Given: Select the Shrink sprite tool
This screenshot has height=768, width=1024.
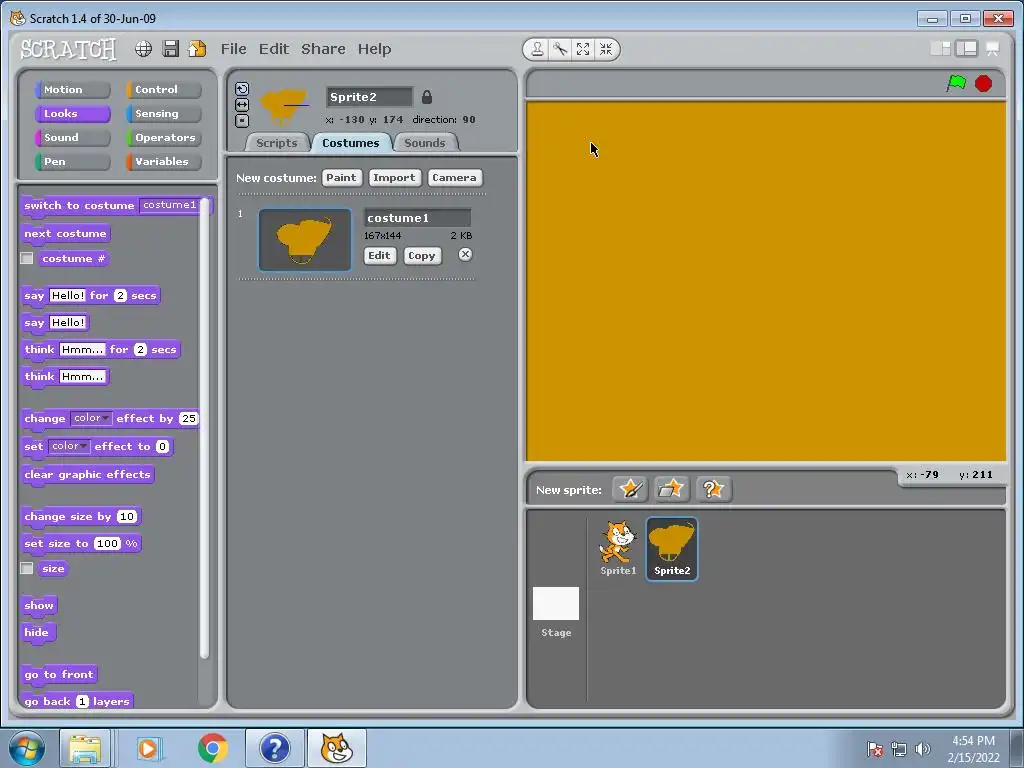Looking at the screenshot, I should pyautogui.click(x=605, y=49).
